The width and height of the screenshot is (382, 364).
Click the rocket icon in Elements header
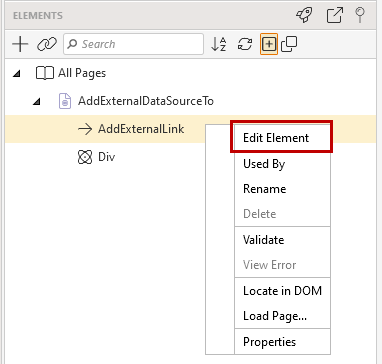click(x=304, y=15)
